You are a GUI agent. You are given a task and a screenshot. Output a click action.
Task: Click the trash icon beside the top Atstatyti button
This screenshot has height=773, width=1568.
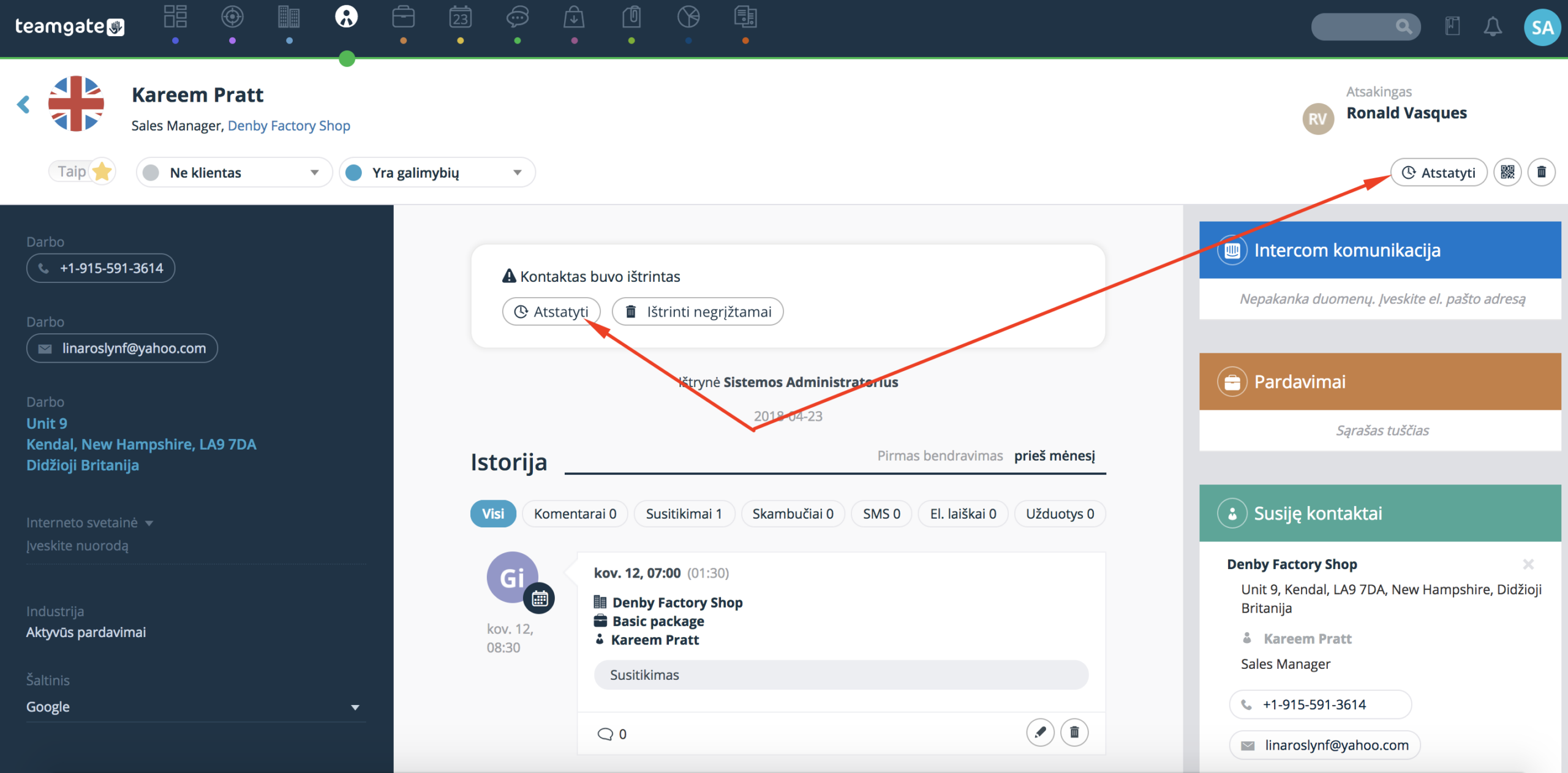point(1542,172)
